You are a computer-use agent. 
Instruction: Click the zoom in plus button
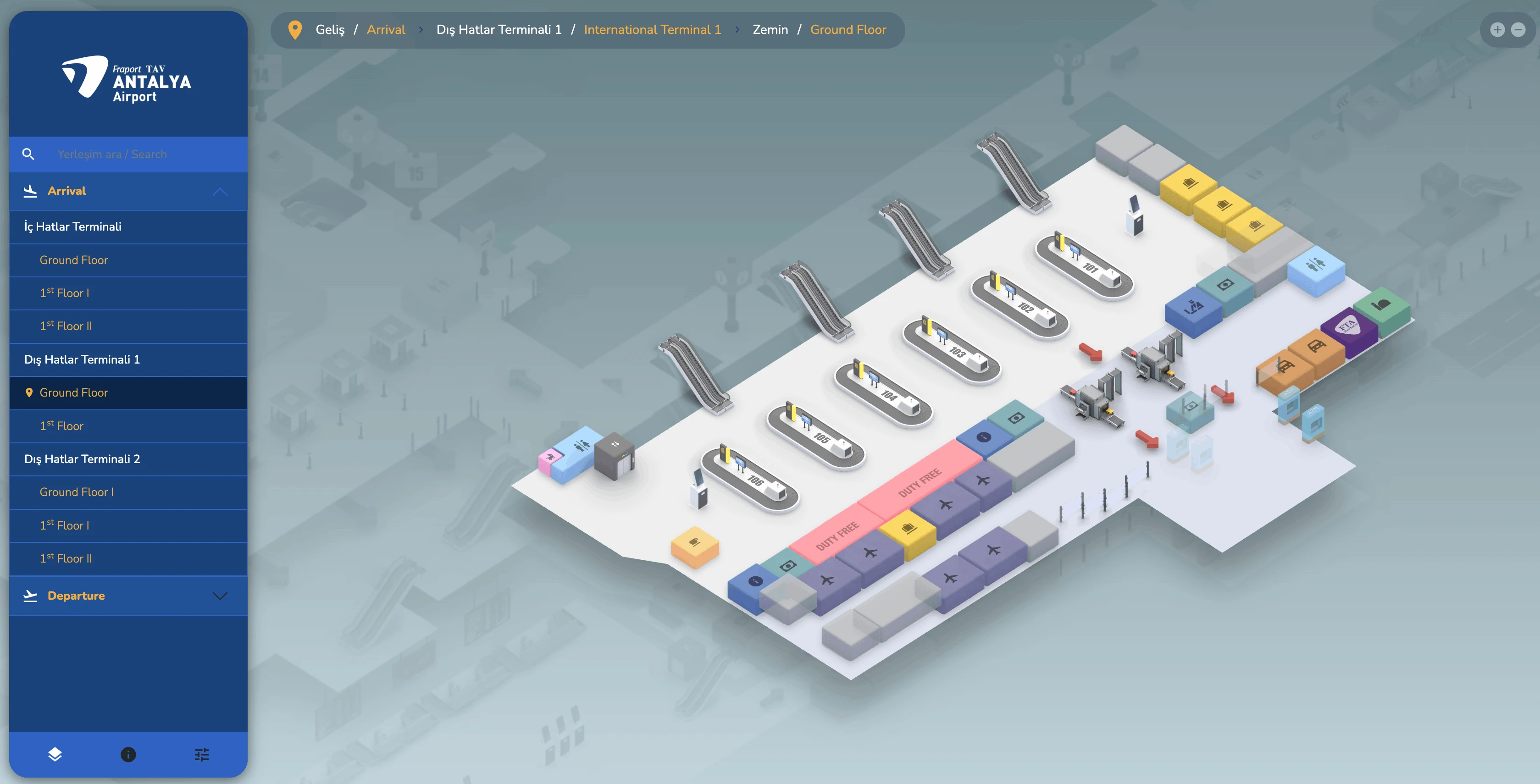(x=1497, y=30)
